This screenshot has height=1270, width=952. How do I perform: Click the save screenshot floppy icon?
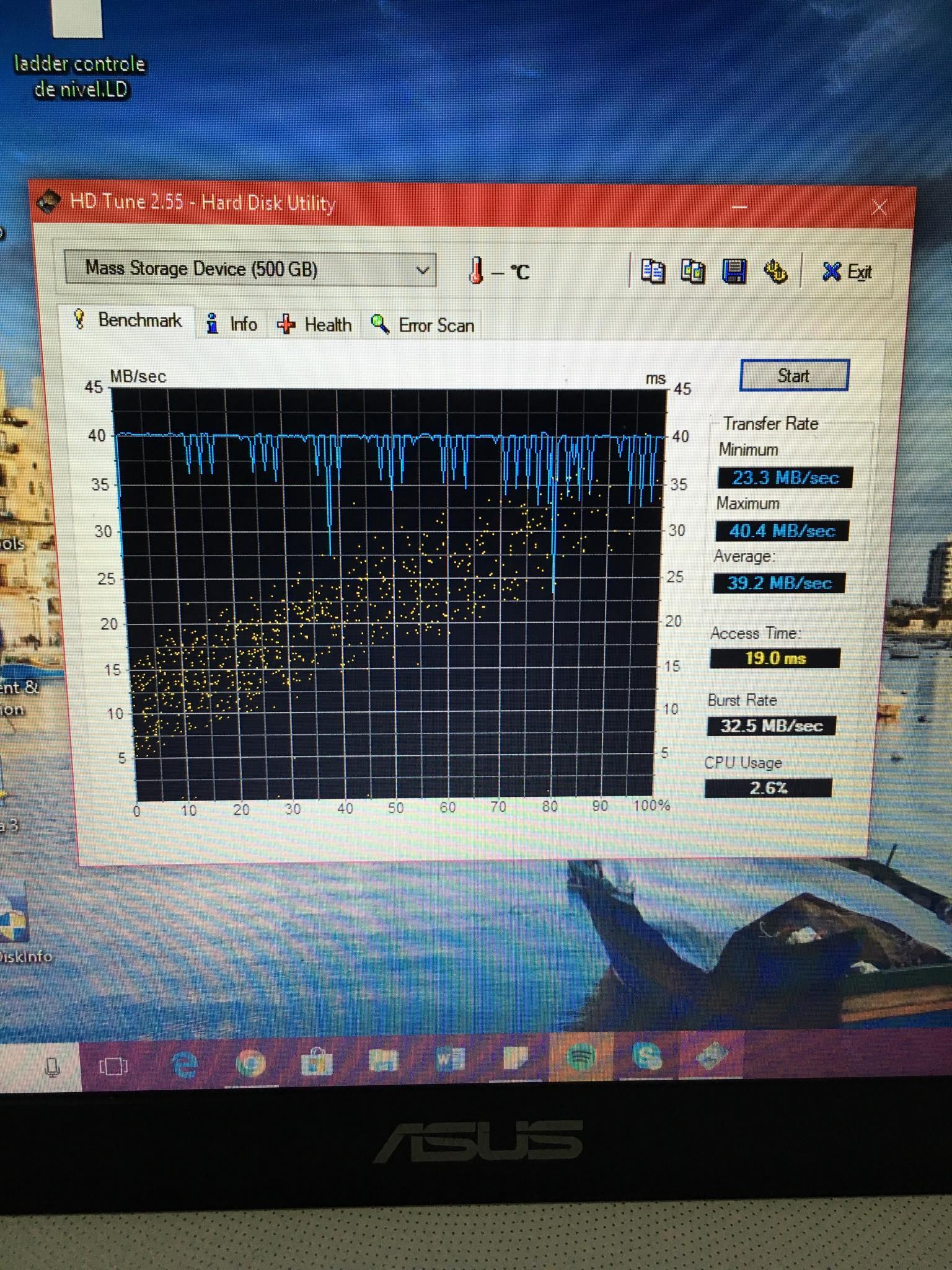click(x=734, y=271)
